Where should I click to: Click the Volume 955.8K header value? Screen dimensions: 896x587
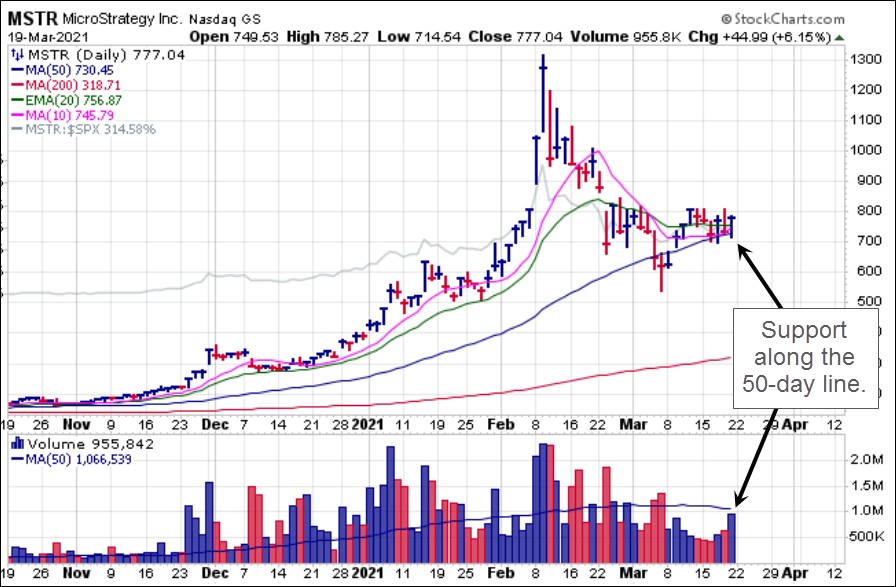tap(626, 37)
